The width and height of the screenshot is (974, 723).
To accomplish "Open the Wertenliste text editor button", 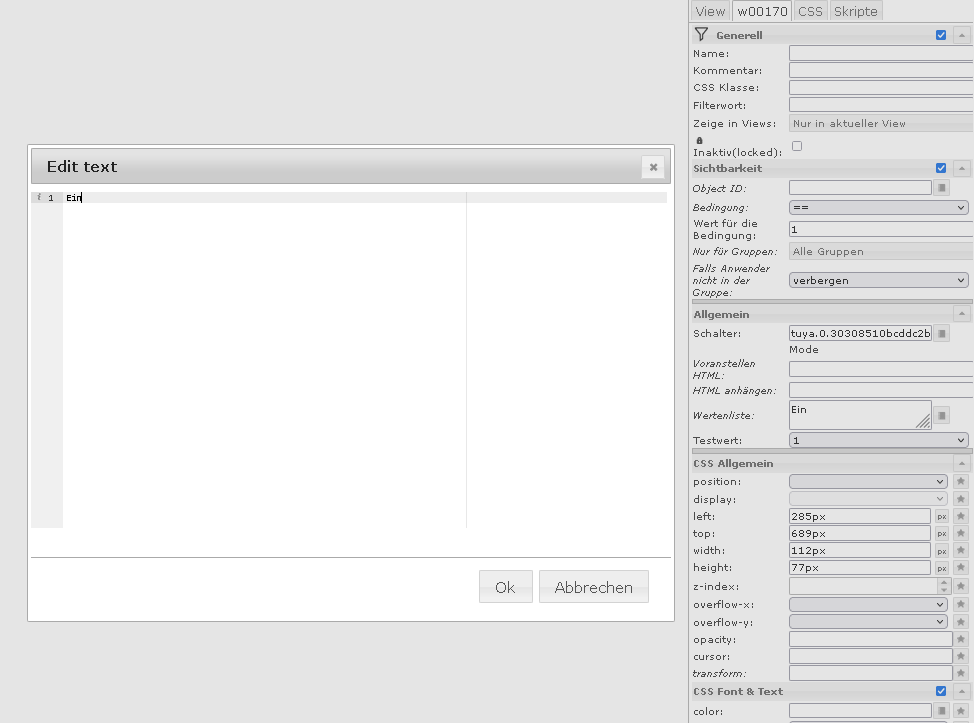I will [x=941, y=415].
